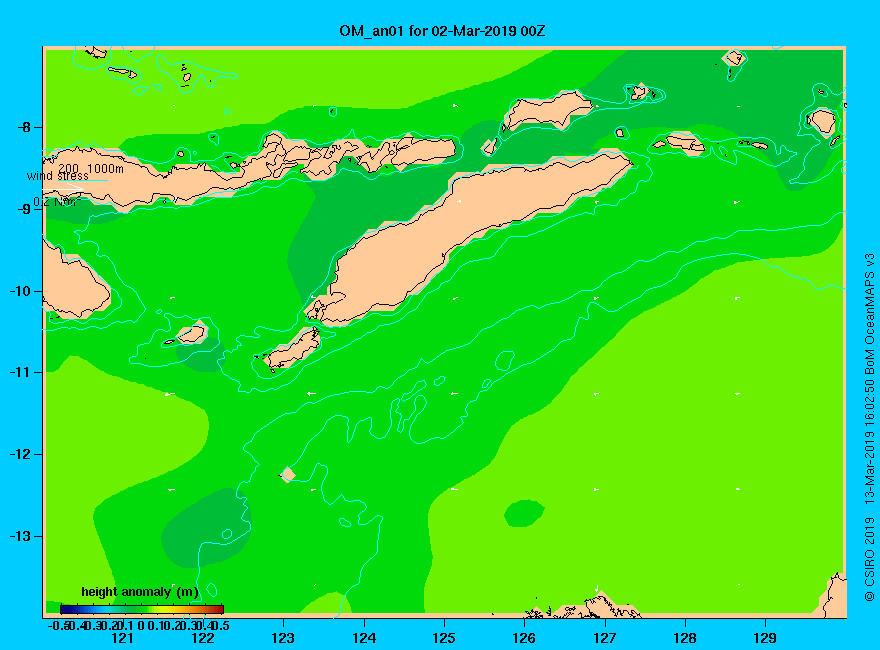Click the '0.2 N/m²' wind scale label
The image size is (880, 650).
point(56,202)
